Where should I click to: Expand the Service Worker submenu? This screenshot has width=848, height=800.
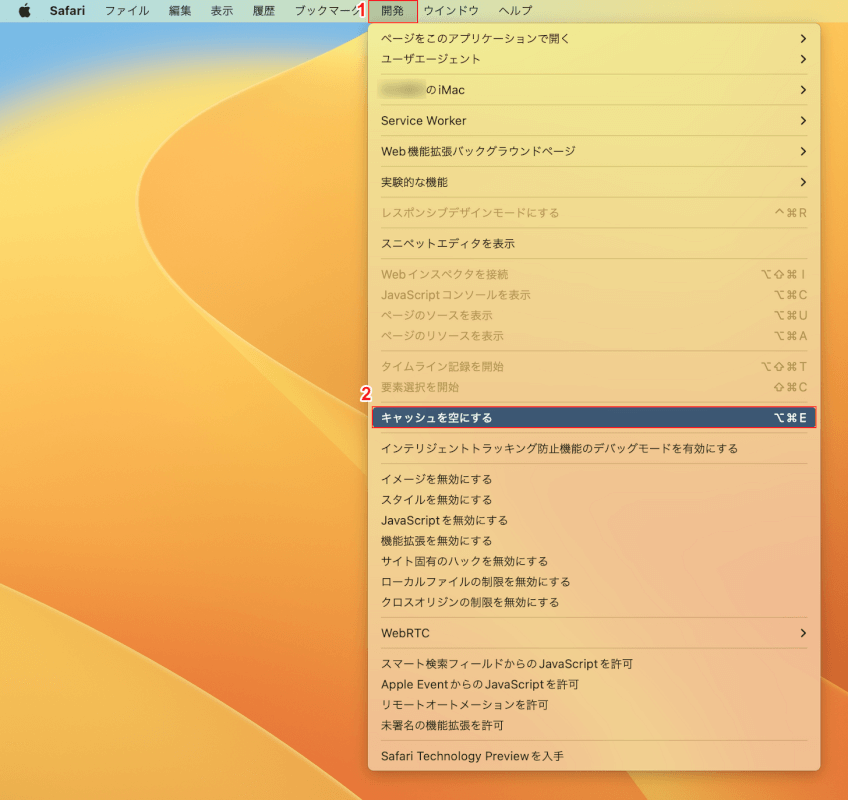tap(594, 121)
